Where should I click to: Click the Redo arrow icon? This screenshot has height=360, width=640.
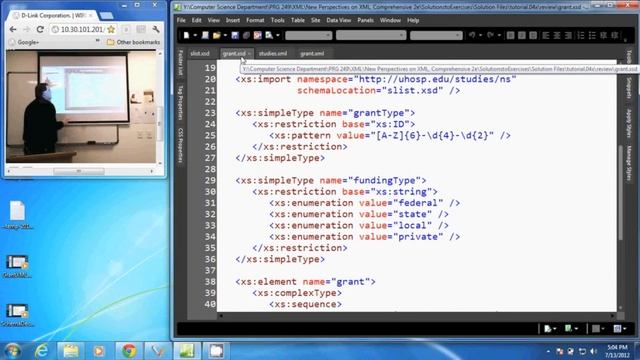click(491, 36)
